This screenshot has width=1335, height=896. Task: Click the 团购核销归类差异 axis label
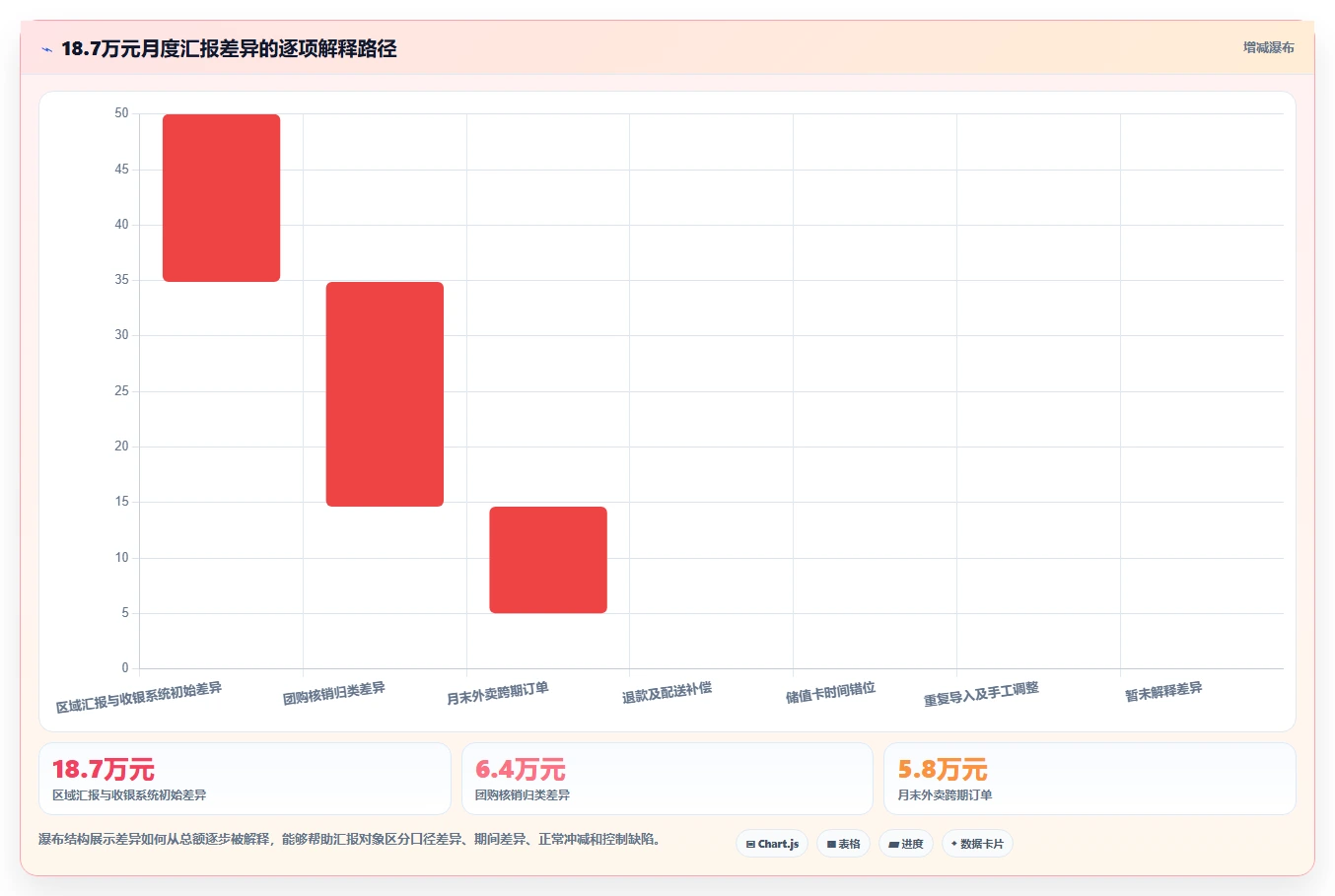pos(333,693)
